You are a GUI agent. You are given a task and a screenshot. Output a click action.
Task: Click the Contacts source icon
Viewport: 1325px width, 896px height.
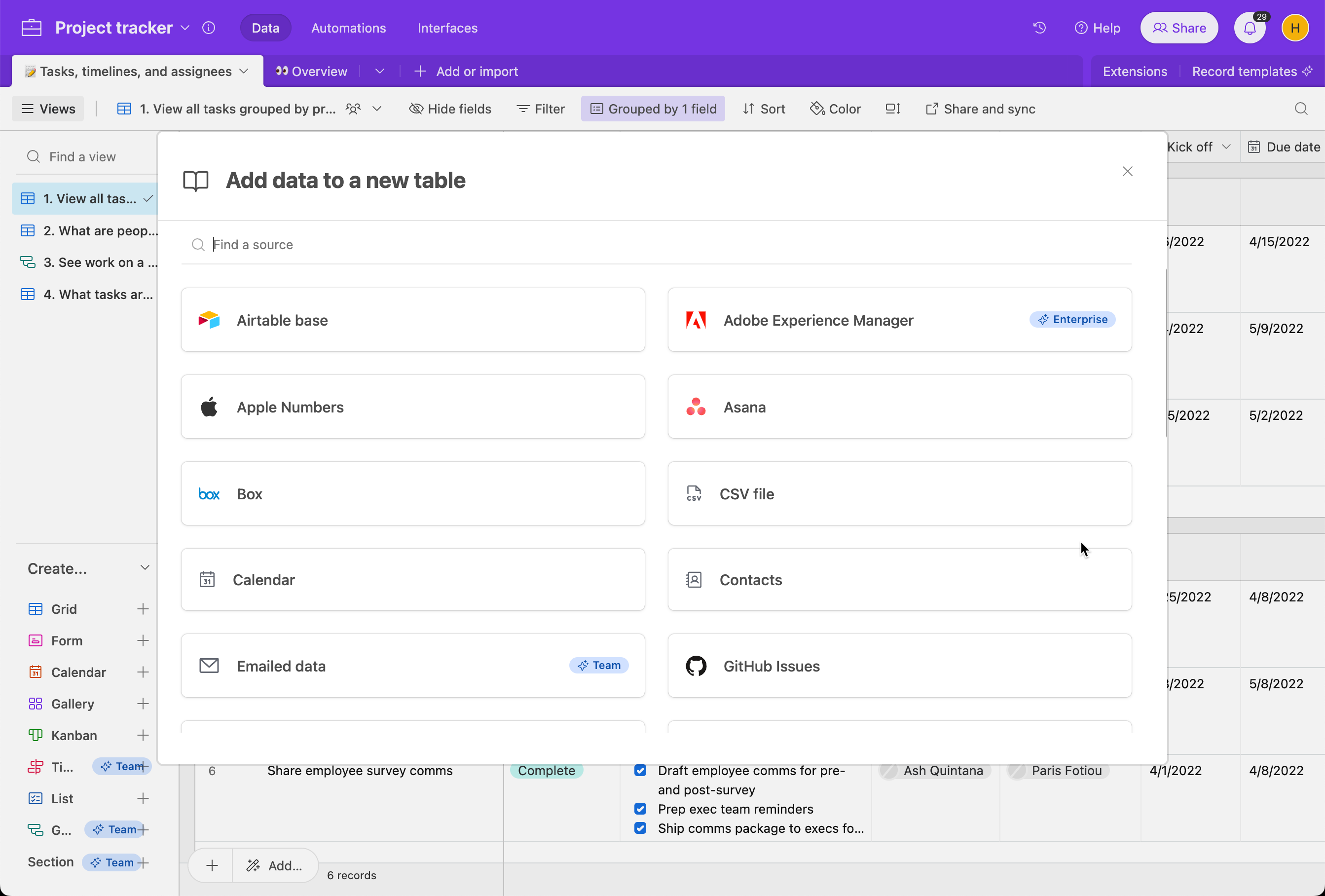pyautogui.click(x=694, y=579)
